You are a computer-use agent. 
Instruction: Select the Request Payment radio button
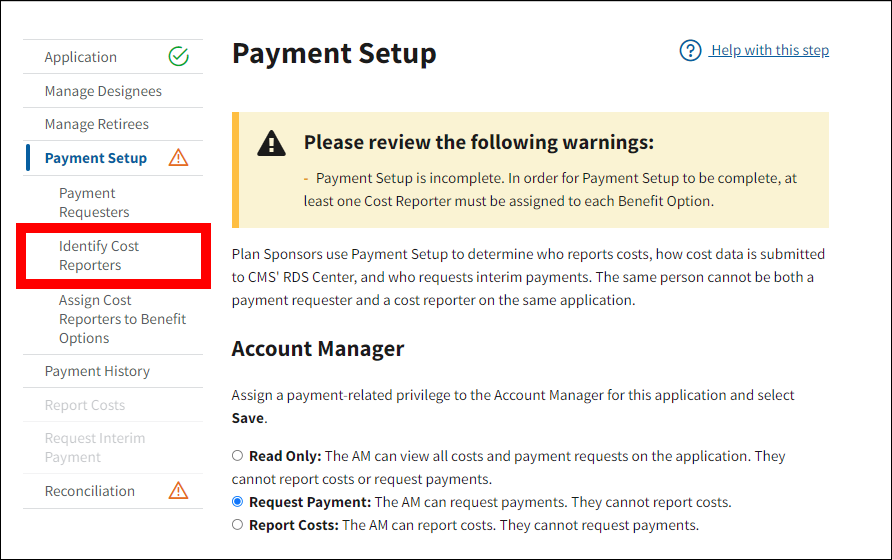(237, 502)
